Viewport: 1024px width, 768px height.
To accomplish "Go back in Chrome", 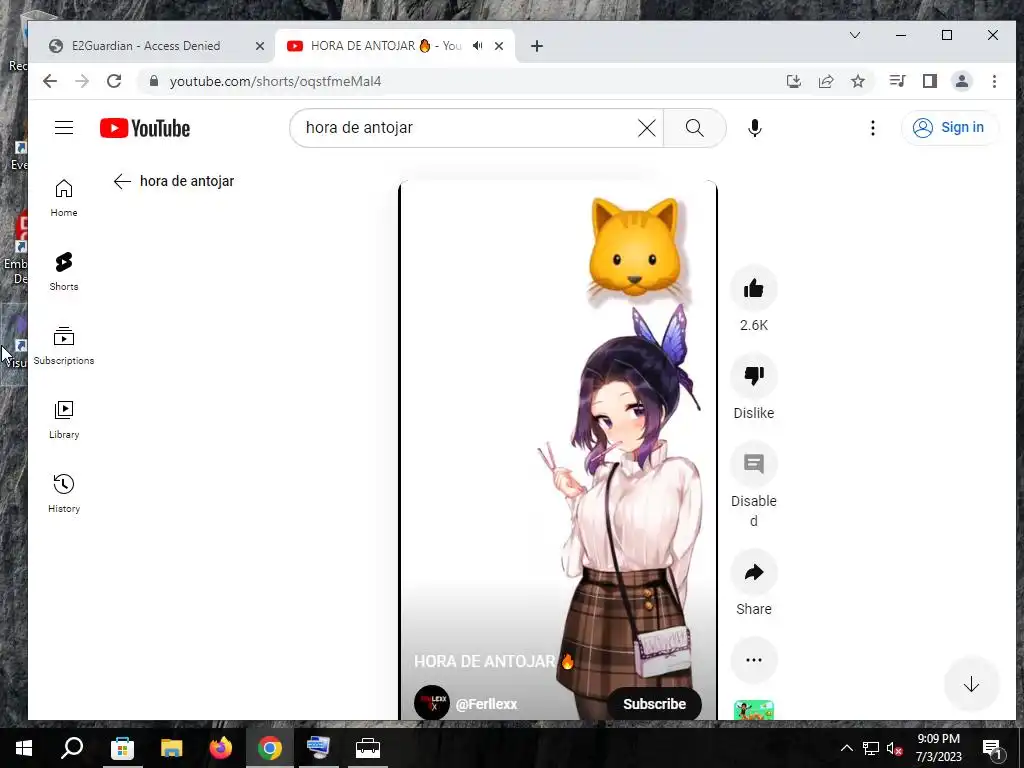I will coord(50,81).
